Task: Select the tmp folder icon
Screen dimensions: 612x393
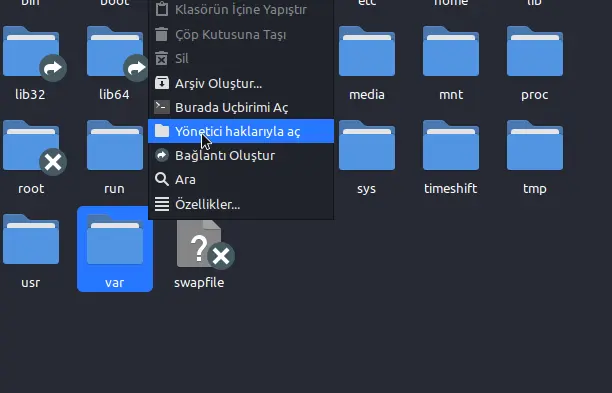Action: (535, 145)
